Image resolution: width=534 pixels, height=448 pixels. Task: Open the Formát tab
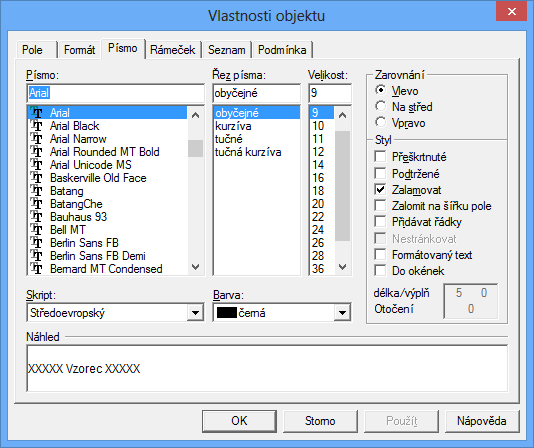pos(79,50)
